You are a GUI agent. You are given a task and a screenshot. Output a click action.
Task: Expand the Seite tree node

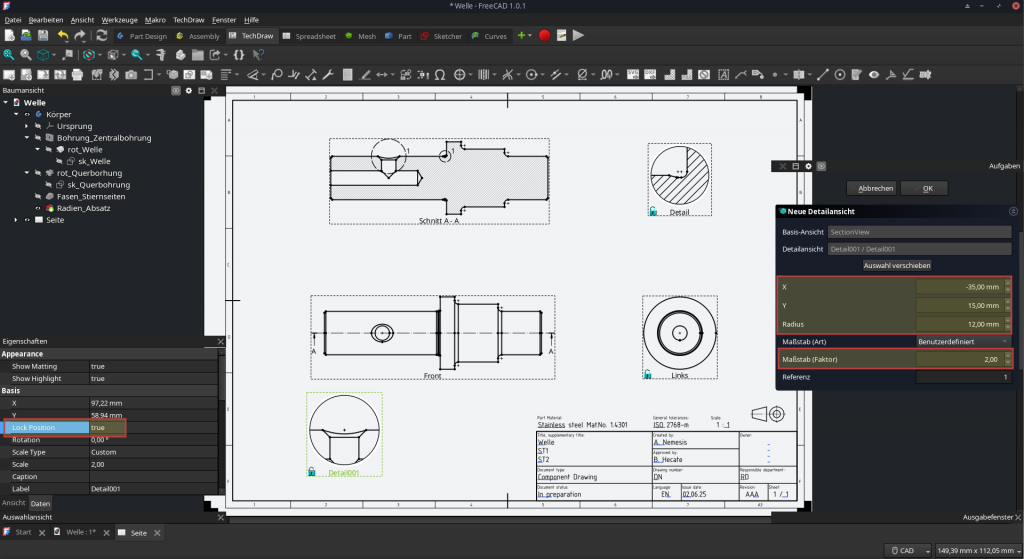(16, 220)
